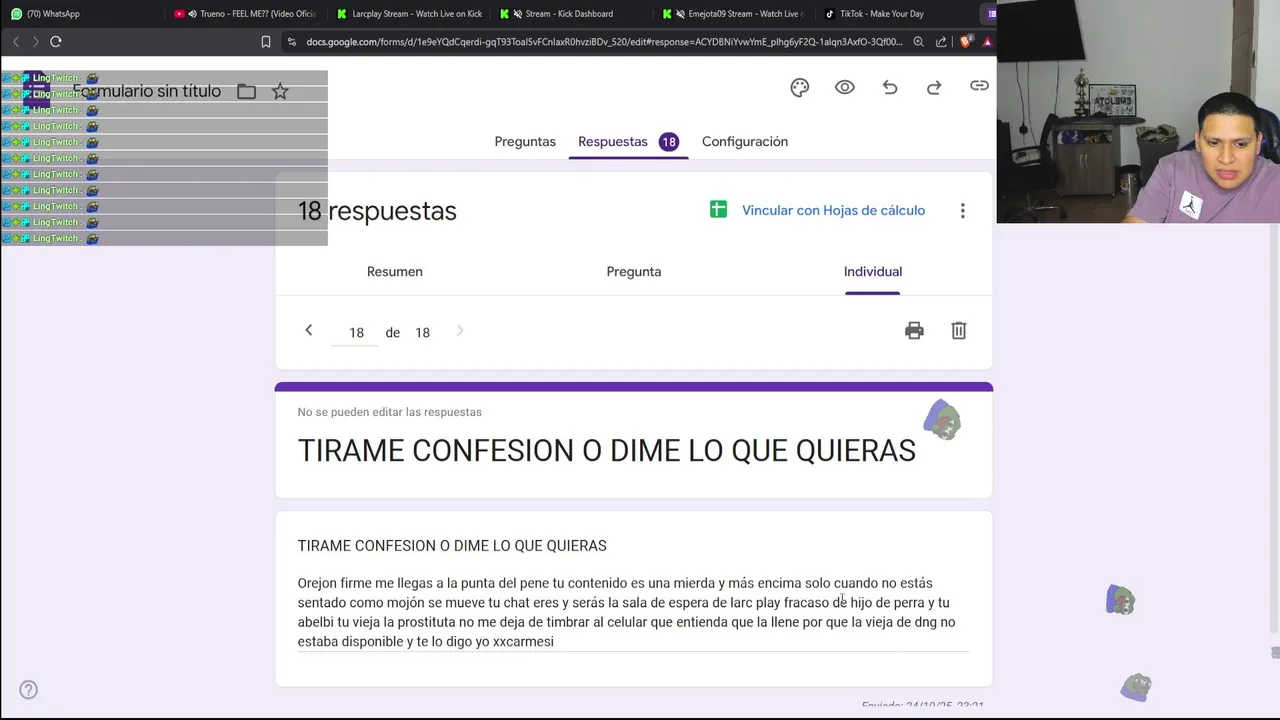This screenshot has height=720, width=1280.
Task: Reload the page with the refresh icon
Action: pos(56,41)
